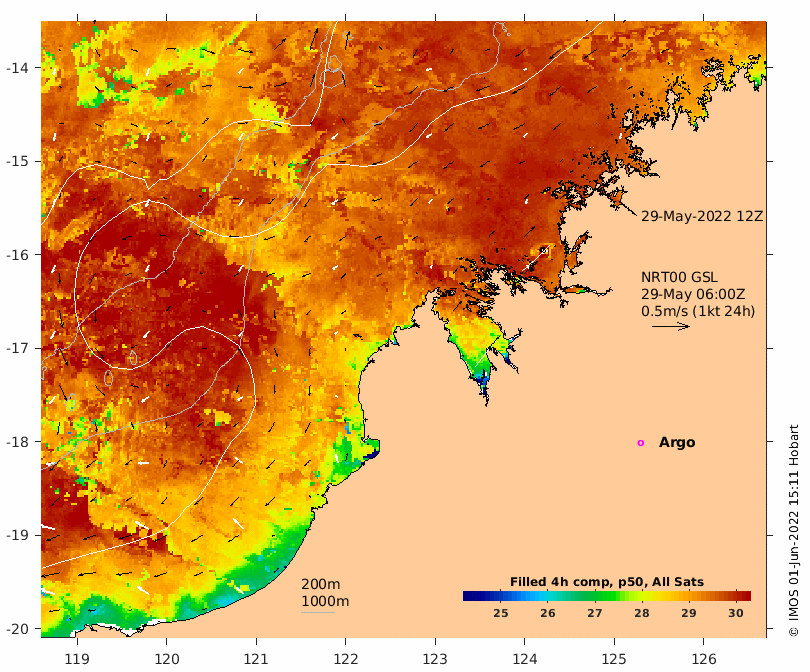
Task: Click the longitude axis label 120
Action: click(167, 659)
